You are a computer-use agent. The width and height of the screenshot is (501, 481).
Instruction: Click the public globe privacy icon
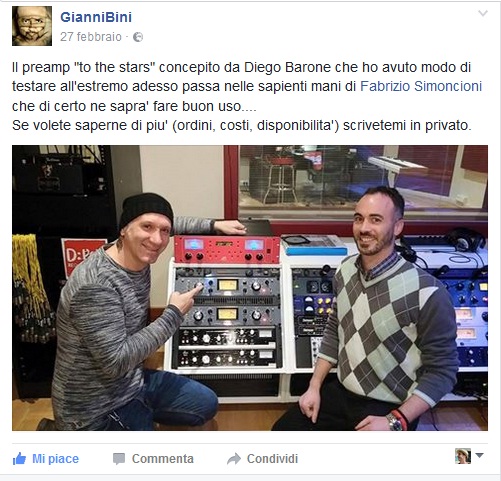point(138,37)
